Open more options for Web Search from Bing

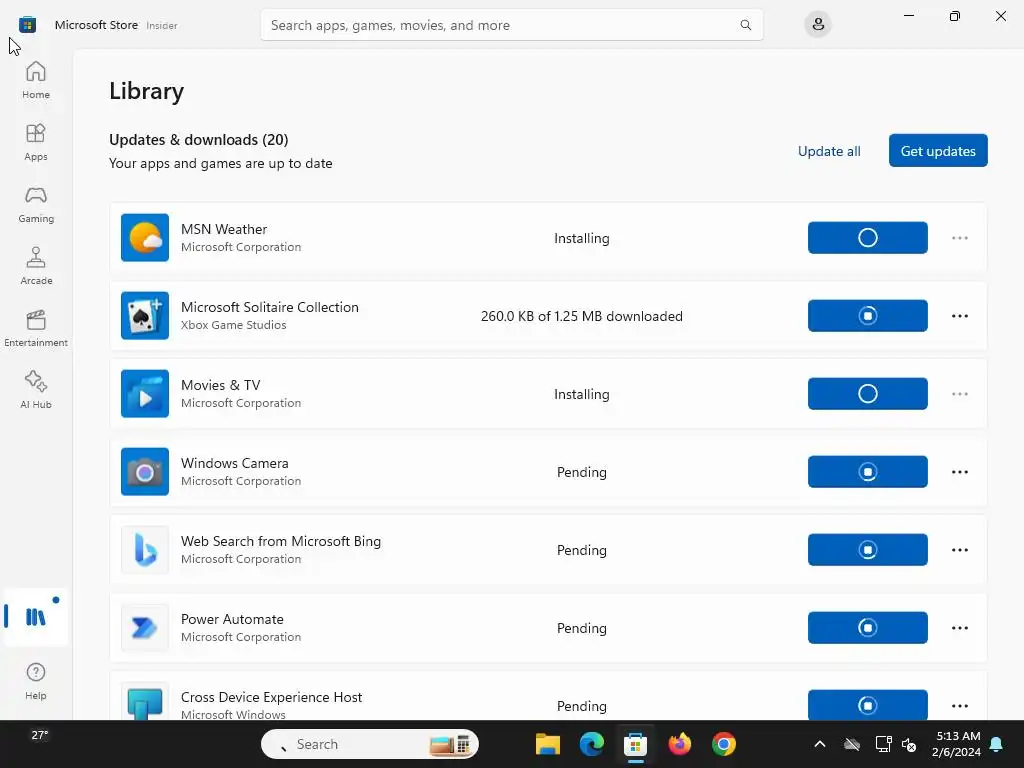[x=959, y=550]
